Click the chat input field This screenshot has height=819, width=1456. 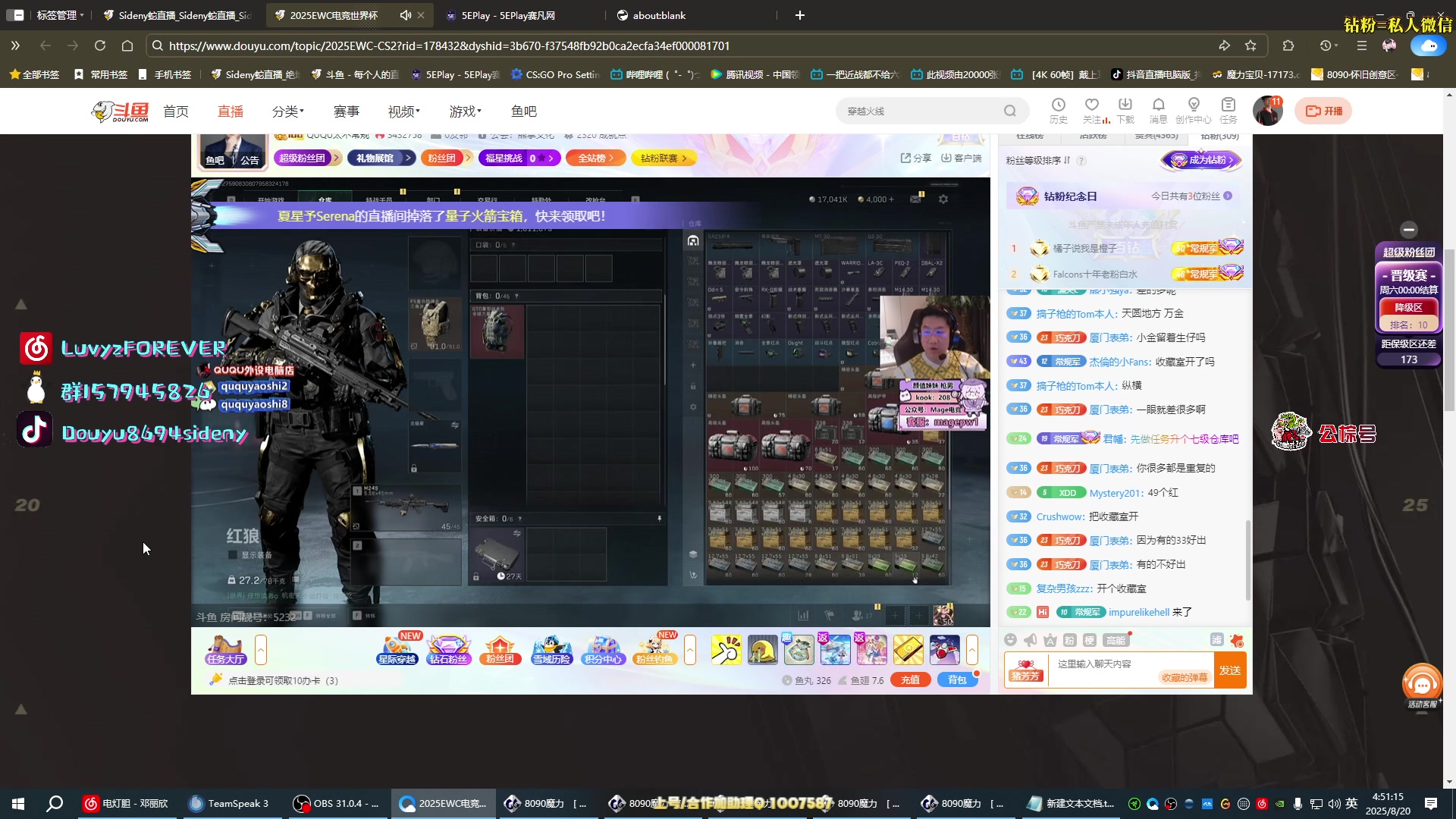pos(1131,670)
